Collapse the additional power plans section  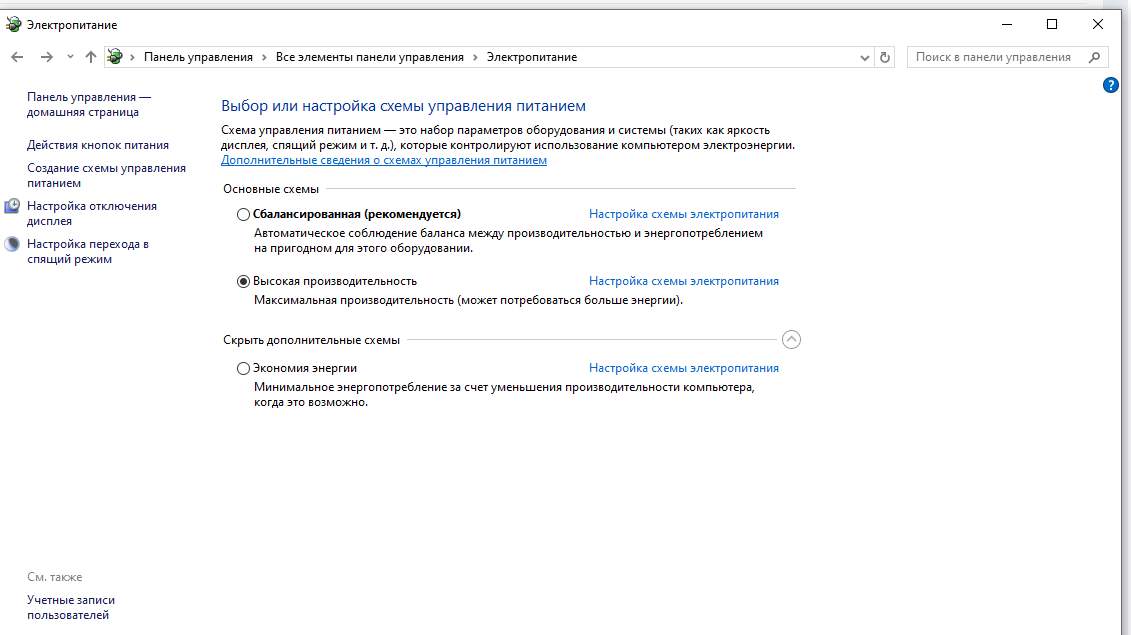[791, 340]
